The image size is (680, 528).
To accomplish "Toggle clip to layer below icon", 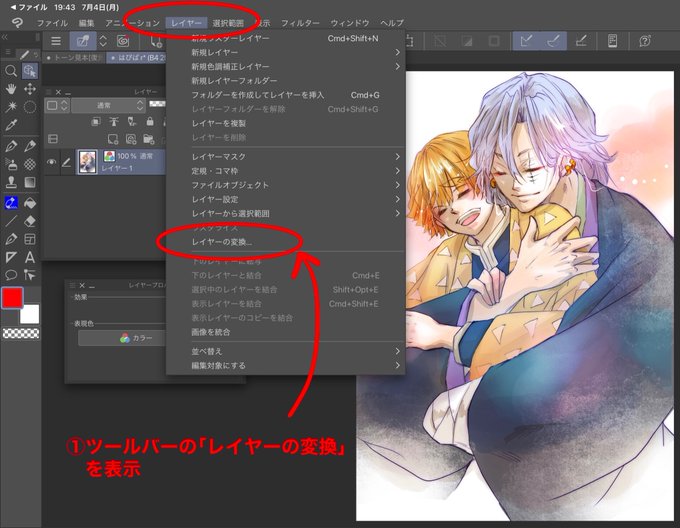I will pyautogui.click(x=96, y=121).
